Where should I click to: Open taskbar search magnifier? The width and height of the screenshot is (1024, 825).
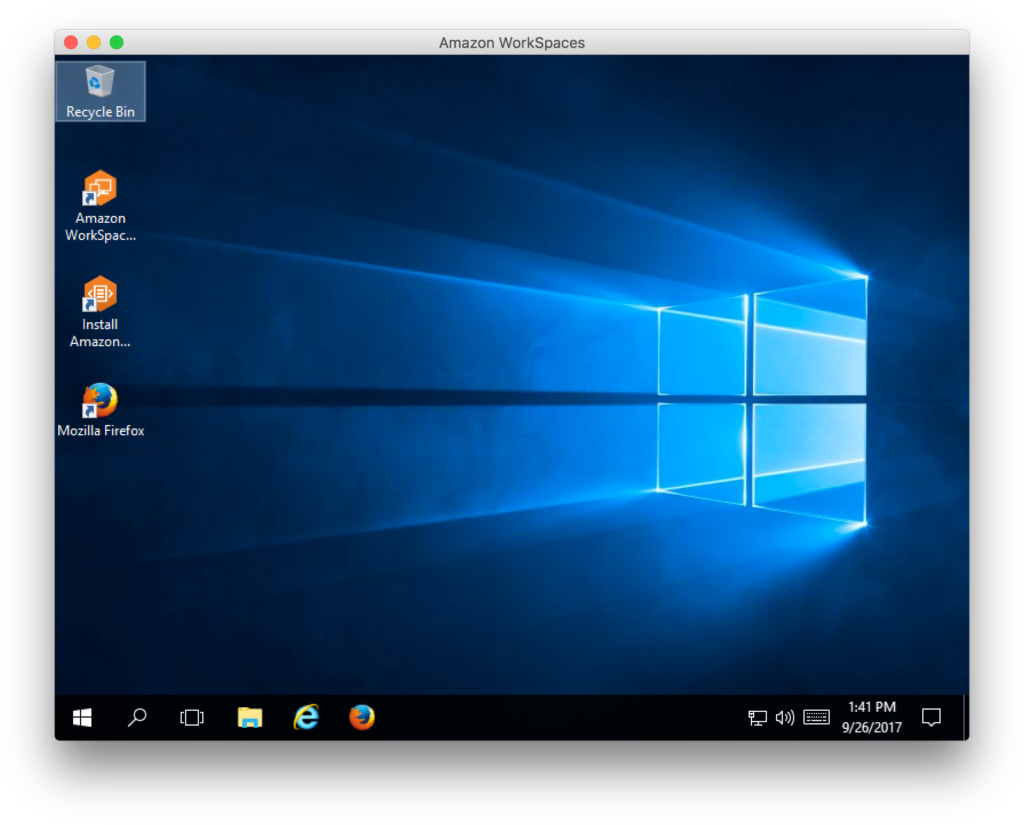[x=137, y=717]
